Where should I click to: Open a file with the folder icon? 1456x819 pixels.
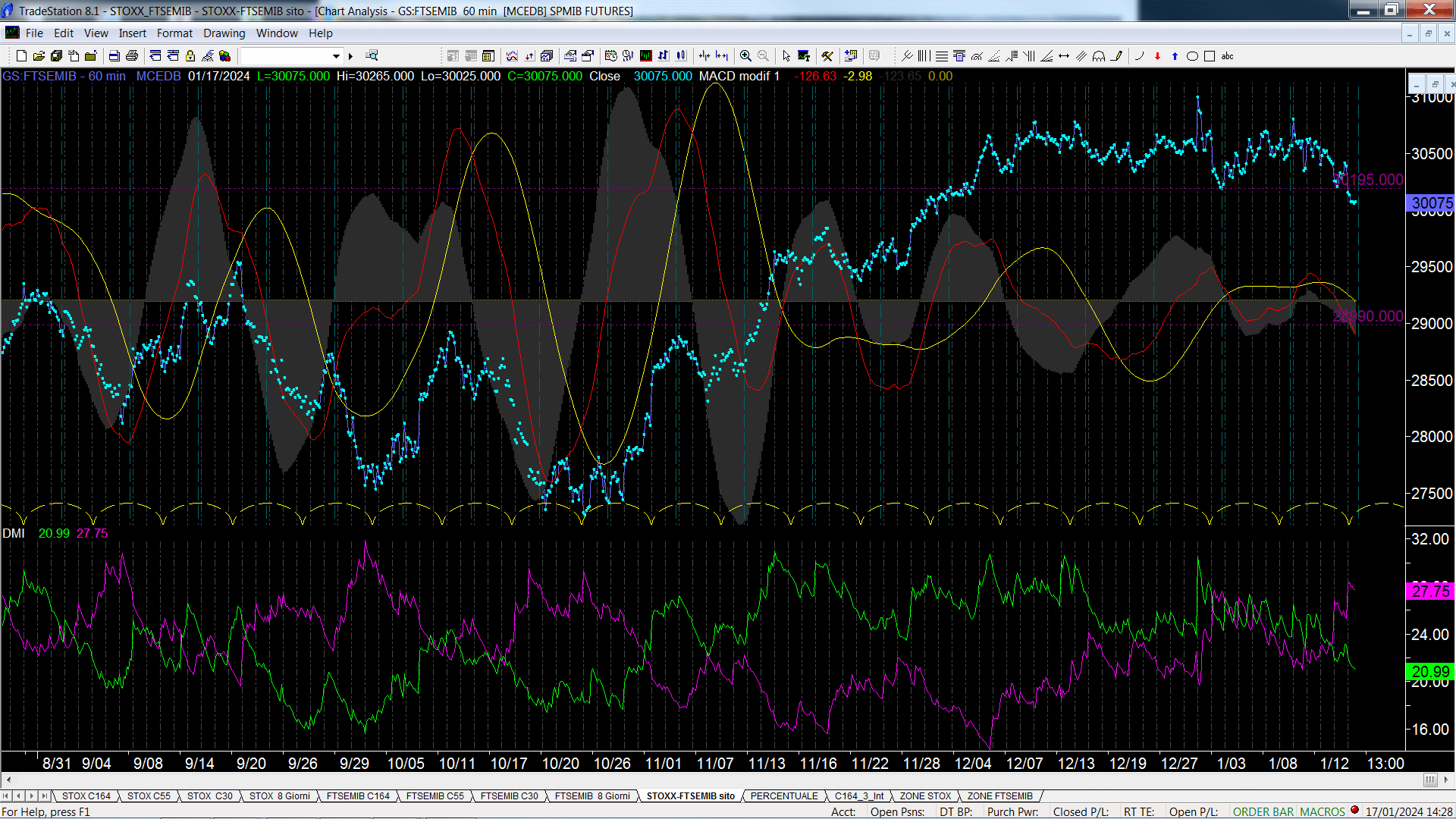pyautogui.click(x=39, y=56)
